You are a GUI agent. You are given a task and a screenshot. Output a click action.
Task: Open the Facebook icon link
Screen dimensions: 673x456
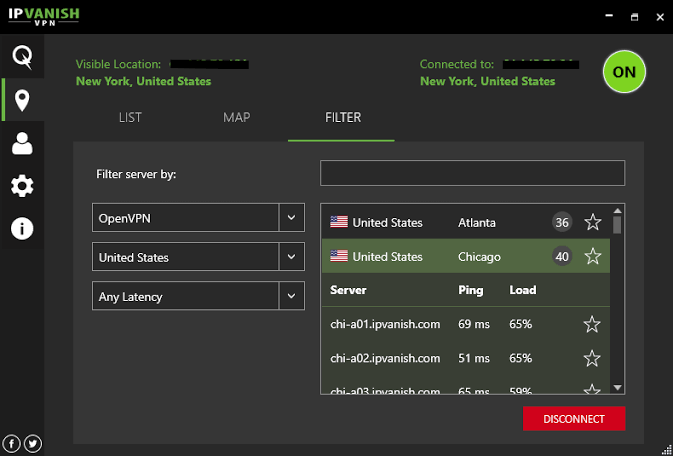pos(13,443)
